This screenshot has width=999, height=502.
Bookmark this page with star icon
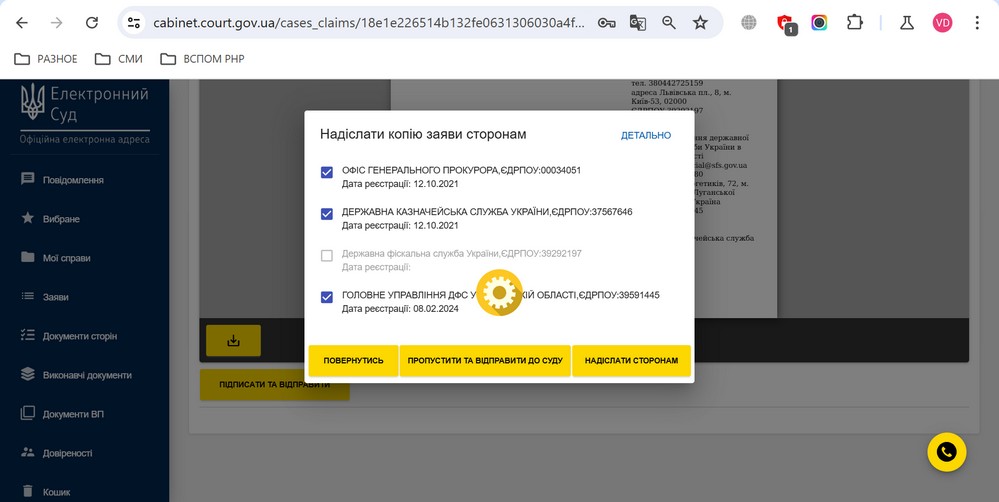(700, 23)
